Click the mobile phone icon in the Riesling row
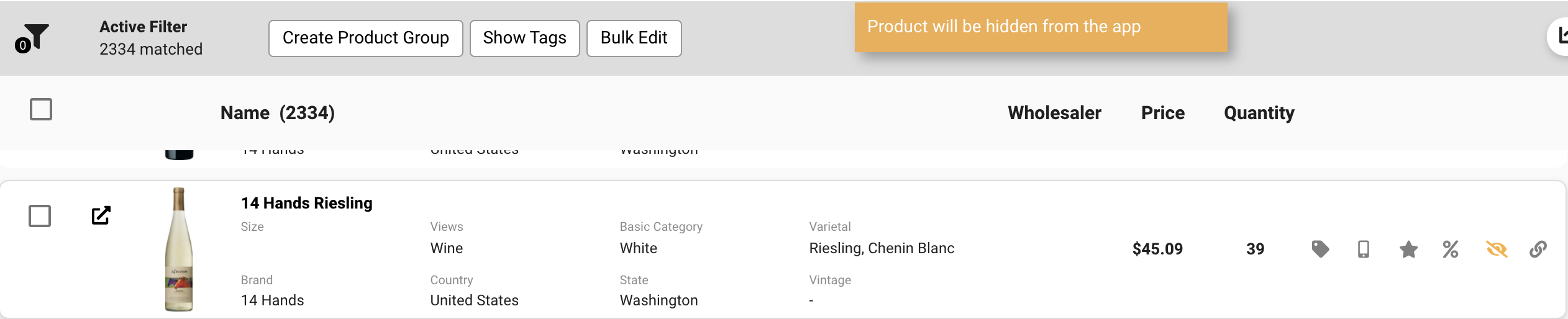The width and height of the screenshot is (1568, 319). coord(1364,249)
